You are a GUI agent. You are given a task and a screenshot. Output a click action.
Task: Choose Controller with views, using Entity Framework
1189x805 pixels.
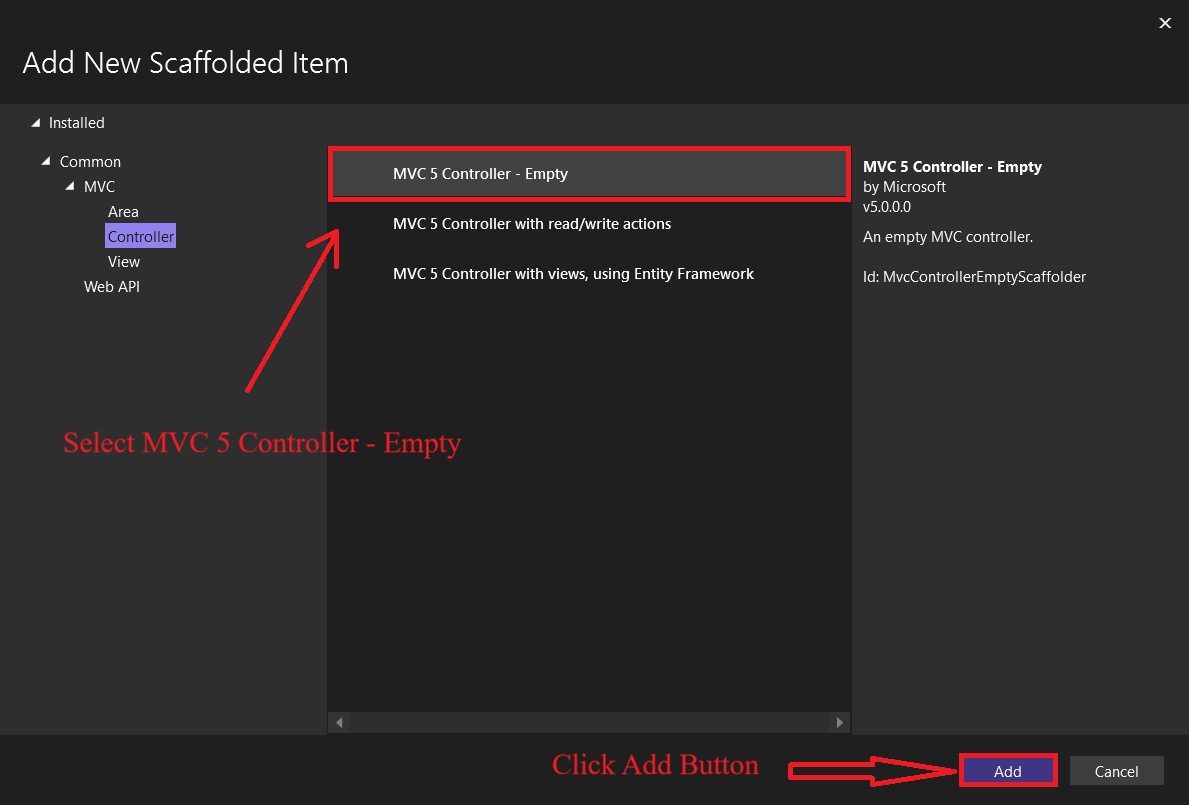click(x=573, y=274)
